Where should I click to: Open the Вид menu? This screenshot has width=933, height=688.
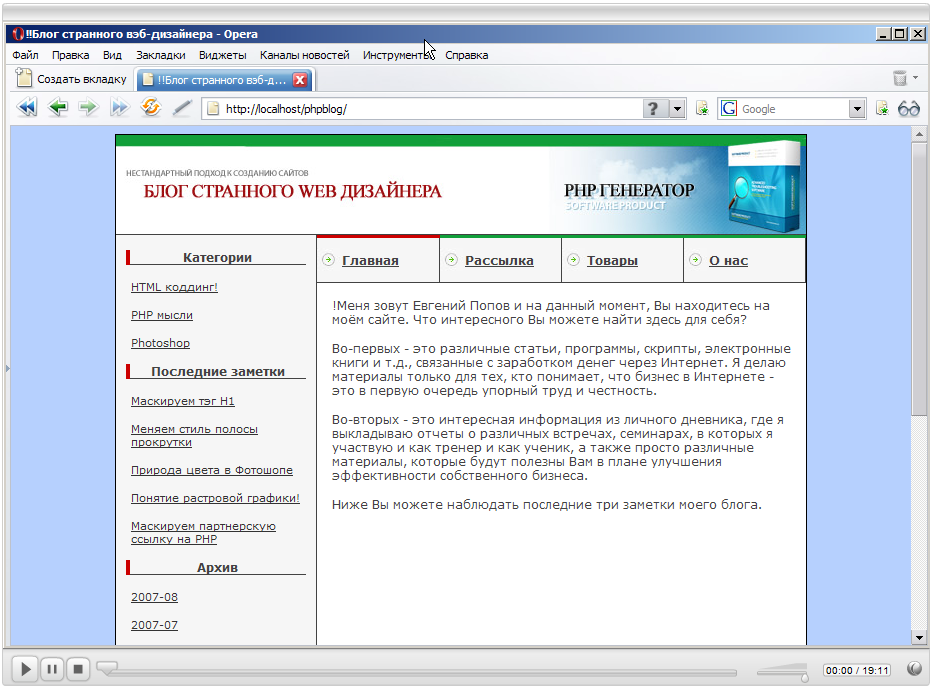pyautogui.click(x=112, y=55)
